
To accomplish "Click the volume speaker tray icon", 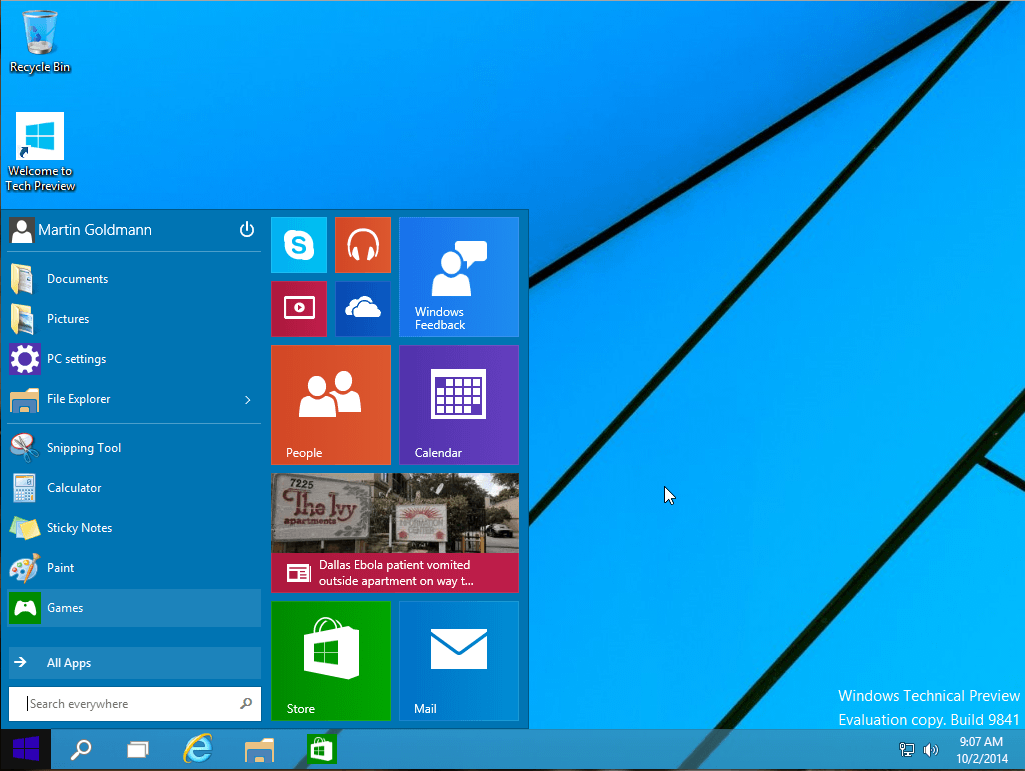I will coord(931,749).
